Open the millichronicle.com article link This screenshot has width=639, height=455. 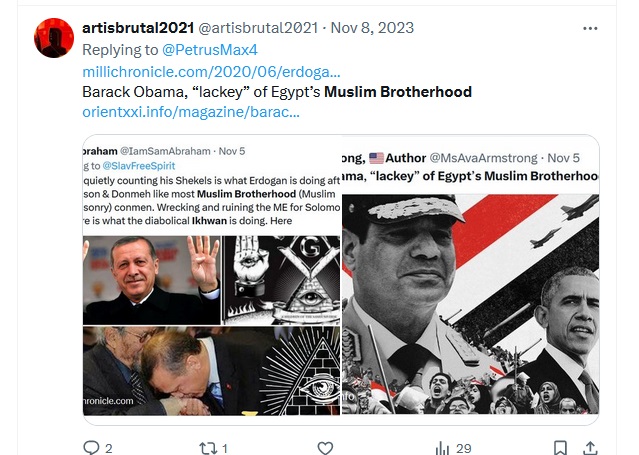click(211, 72)
